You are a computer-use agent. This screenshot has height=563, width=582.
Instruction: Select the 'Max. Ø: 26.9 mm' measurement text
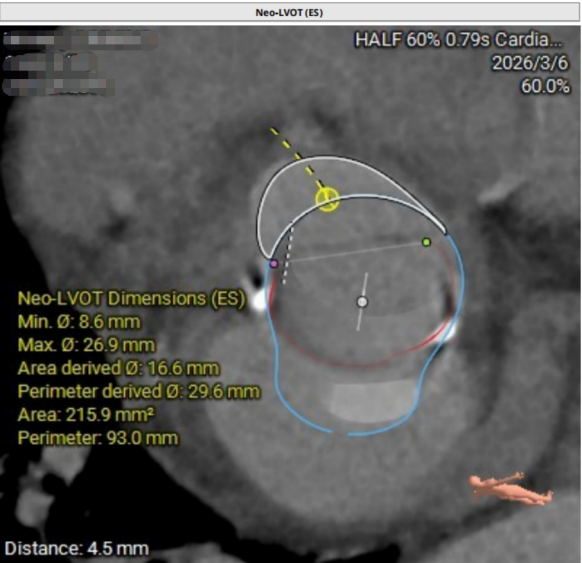pyautogui.click(x=86, y=345)
